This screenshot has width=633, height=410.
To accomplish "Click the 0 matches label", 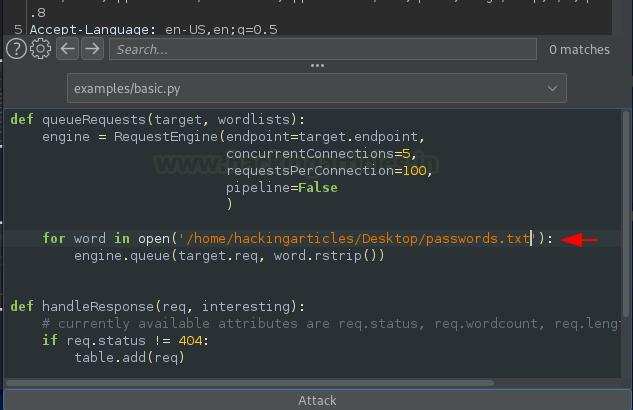I will [x=579, y=50].
